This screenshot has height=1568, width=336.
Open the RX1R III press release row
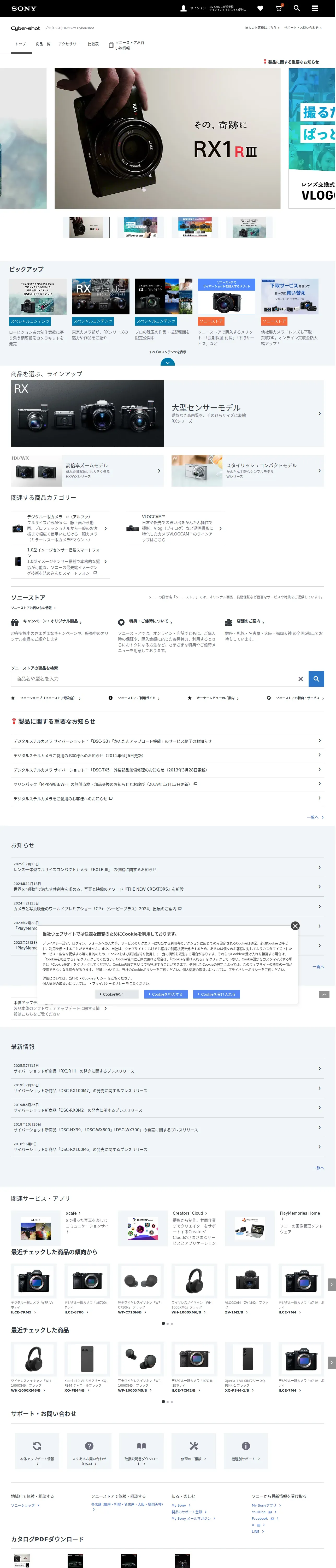pos(168,1069)
